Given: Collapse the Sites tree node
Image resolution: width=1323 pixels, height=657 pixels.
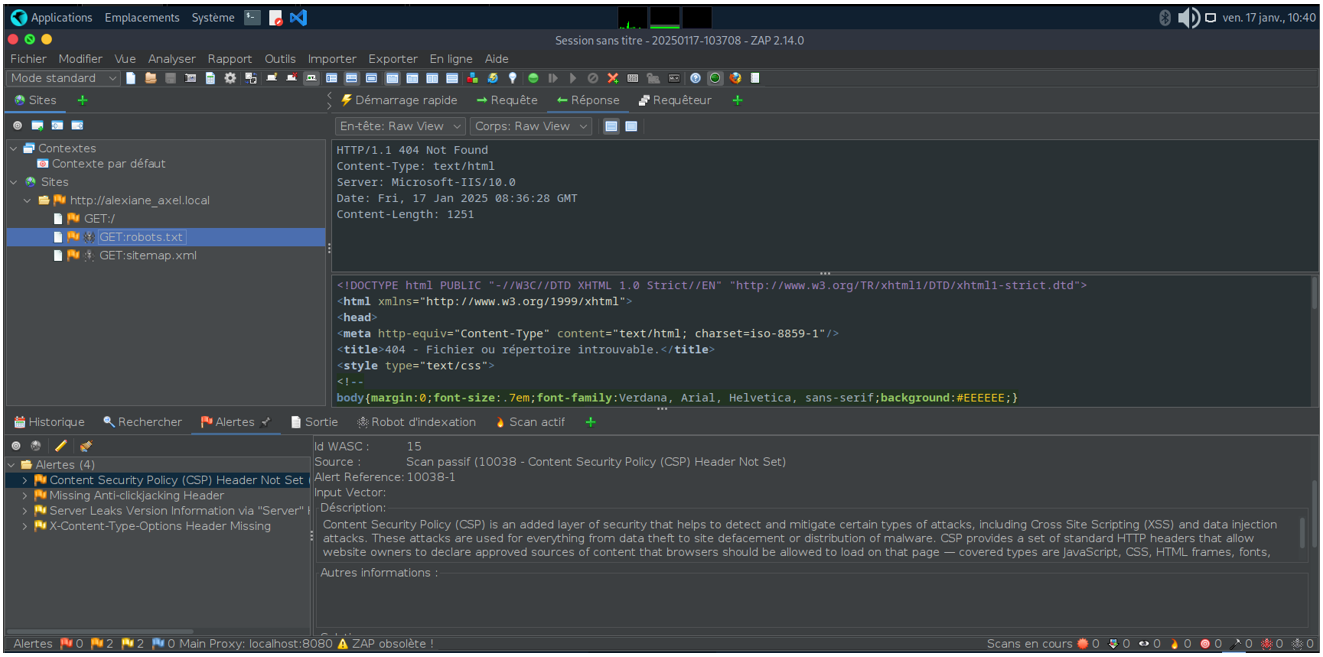Looking at the screenshot, I should (14, 182).
